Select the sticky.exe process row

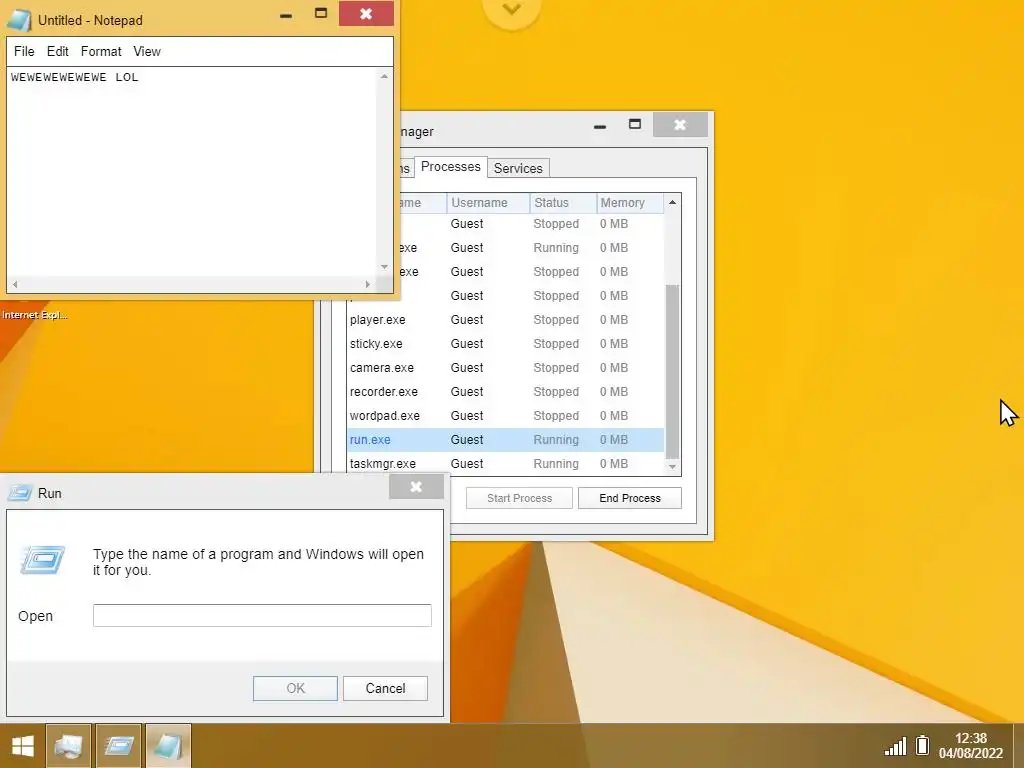505,344
